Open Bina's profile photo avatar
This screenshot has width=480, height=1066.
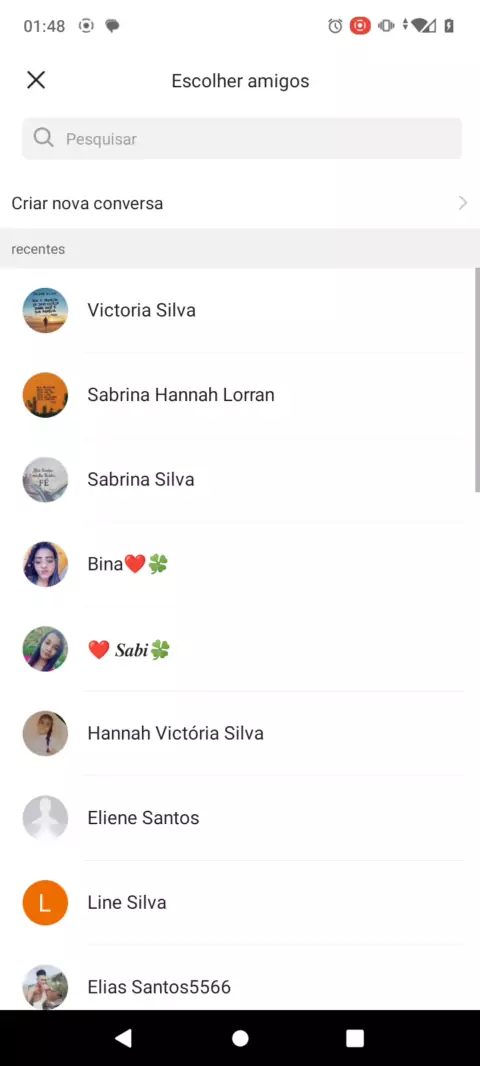[x=46, y=564]
